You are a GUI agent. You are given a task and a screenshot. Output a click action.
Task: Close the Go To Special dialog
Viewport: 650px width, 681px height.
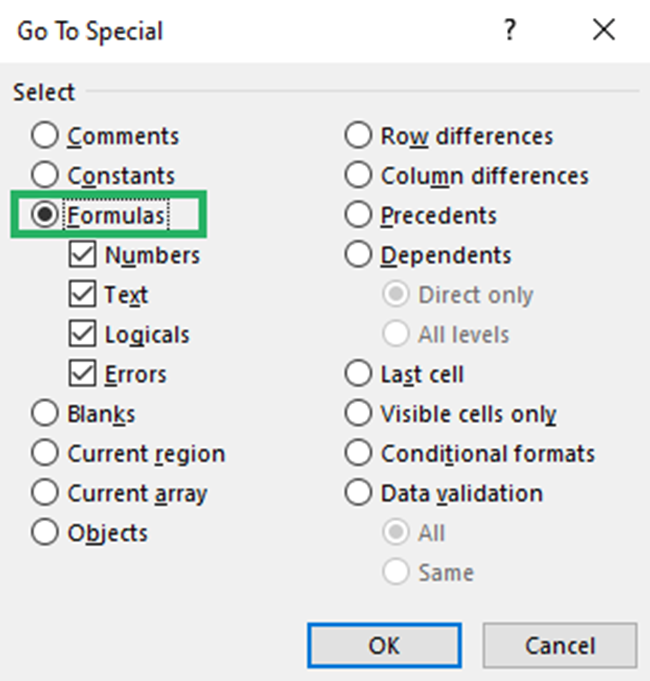603,31
